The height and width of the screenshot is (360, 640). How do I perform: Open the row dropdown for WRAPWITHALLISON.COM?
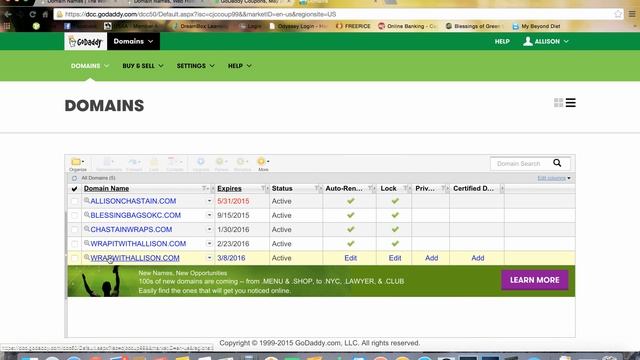209,258
